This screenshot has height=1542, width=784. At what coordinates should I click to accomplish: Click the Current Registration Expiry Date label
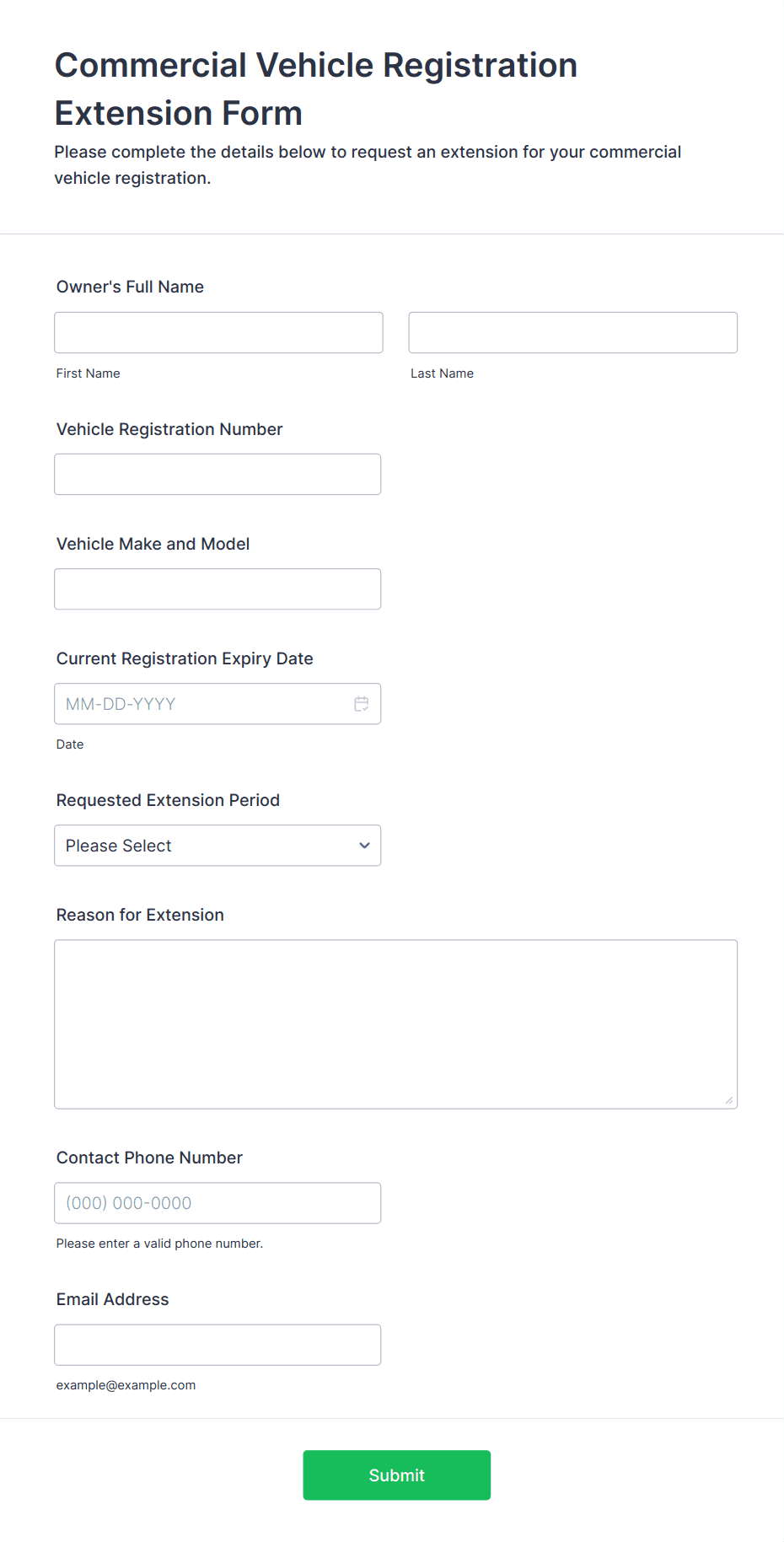pyautogui.click(x=185, y=658)
